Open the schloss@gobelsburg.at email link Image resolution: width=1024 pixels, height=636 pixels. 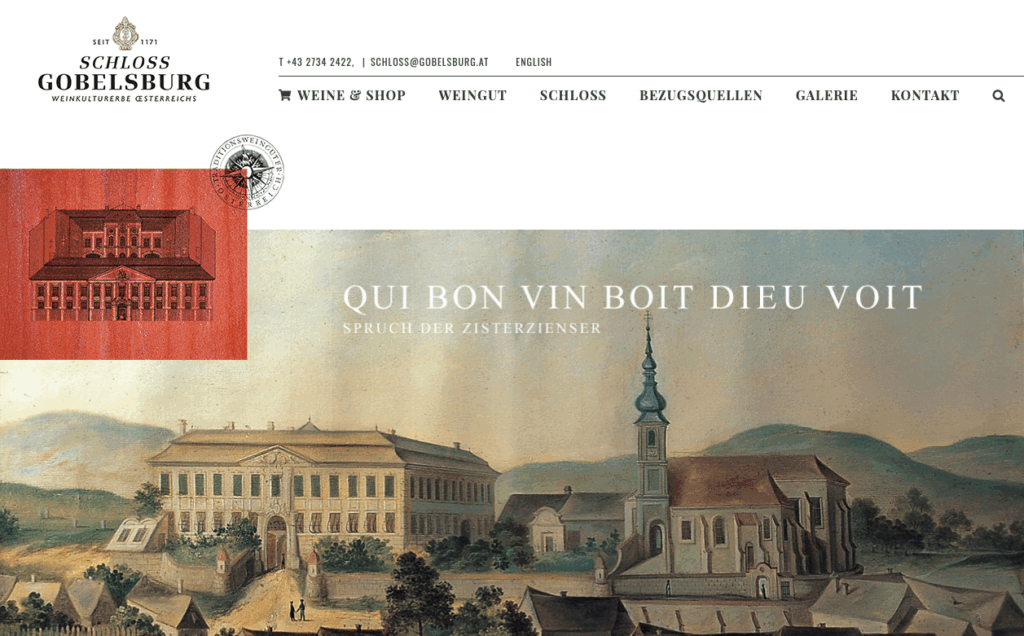pyautogui.click(x=429, y=62)
